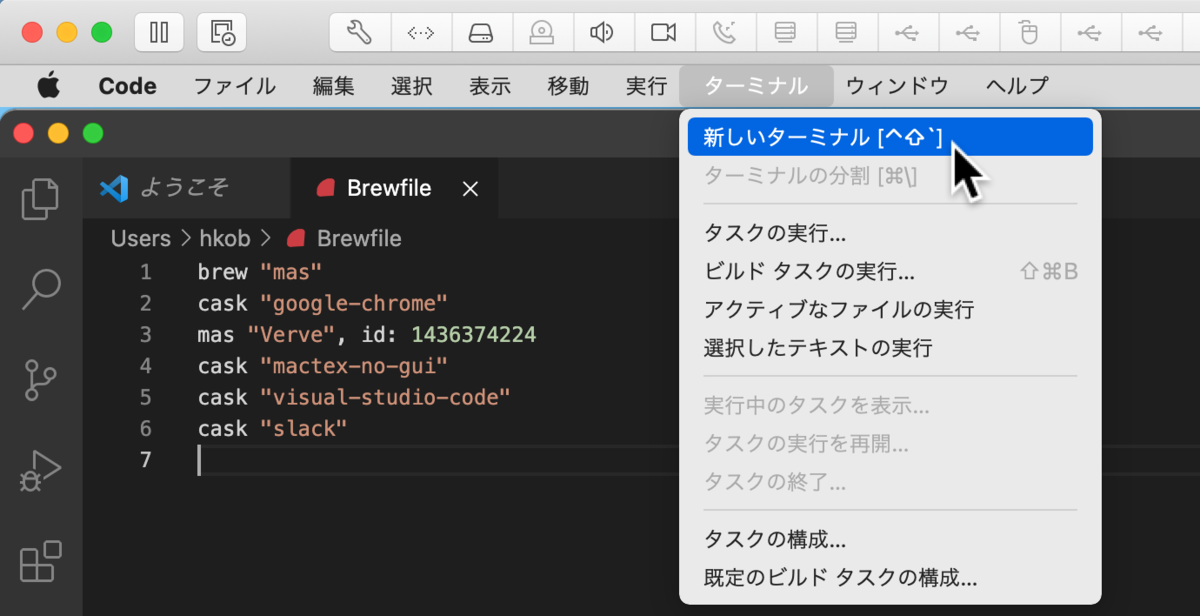
Task: Click the red Brewfile icon in breadcrumb
Action: (295, 239)
